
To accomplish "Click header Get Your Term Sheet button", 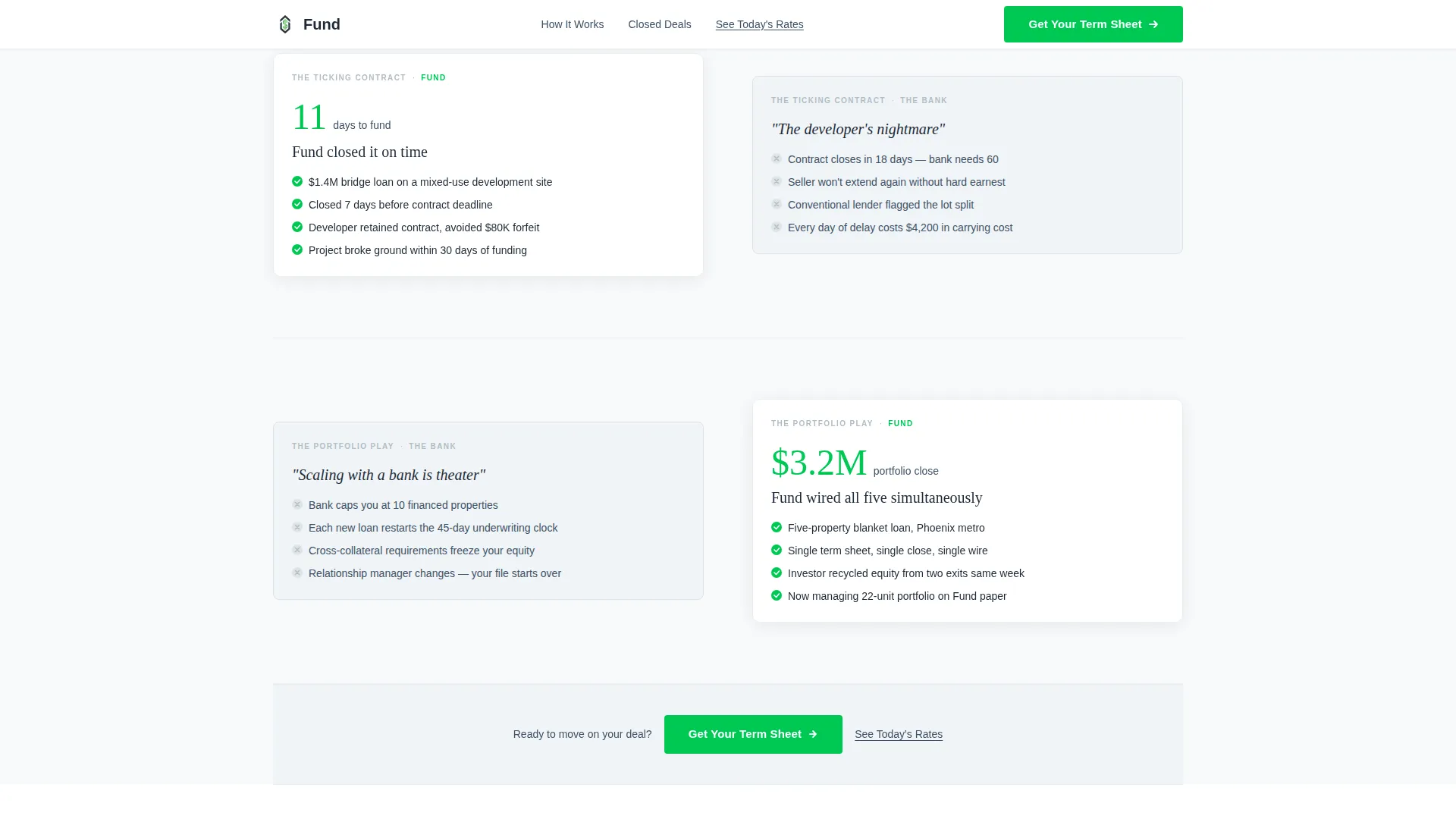I will coord(1093,24).
